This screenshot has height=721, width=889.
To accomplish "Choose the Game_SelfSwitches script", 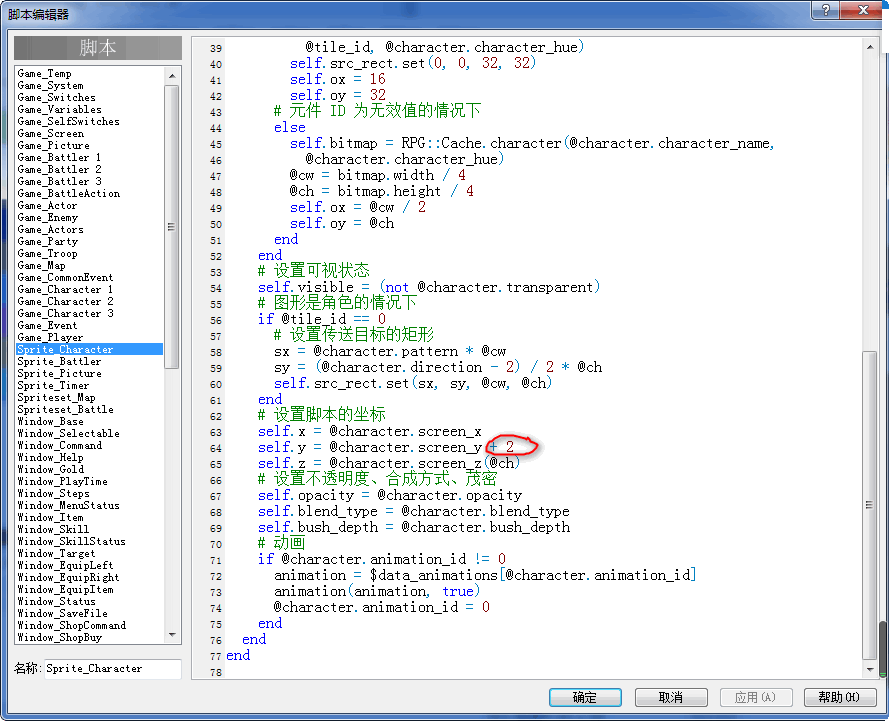I will coord(69,121).
